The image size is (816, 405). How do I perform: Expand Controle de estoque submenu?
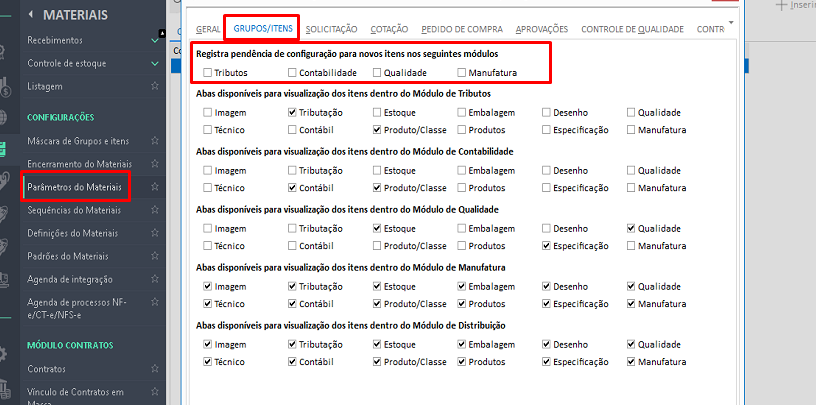(x=154, y=64)
